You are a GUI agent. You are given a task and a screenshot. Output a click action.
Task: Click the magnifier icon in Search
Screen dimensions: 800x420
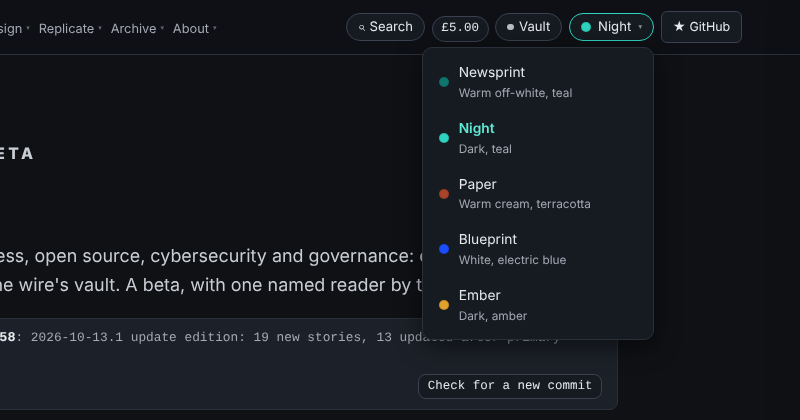pyautogui.click(x=362, y=28)
